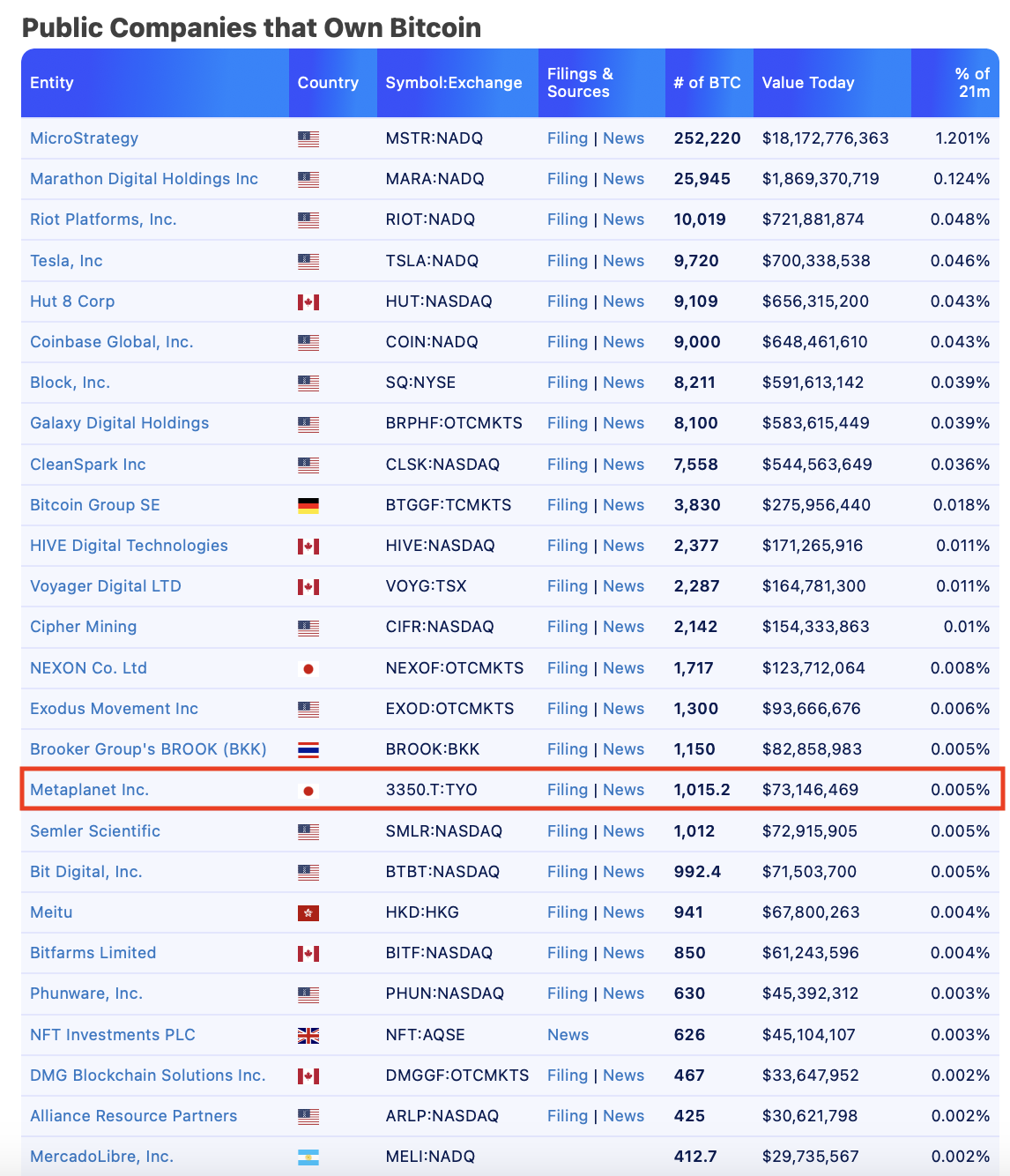Click the Canadian flag for Hut 8 Corp
Viewport: 1010px width, 1176px height.
click(x=308, y=302)
